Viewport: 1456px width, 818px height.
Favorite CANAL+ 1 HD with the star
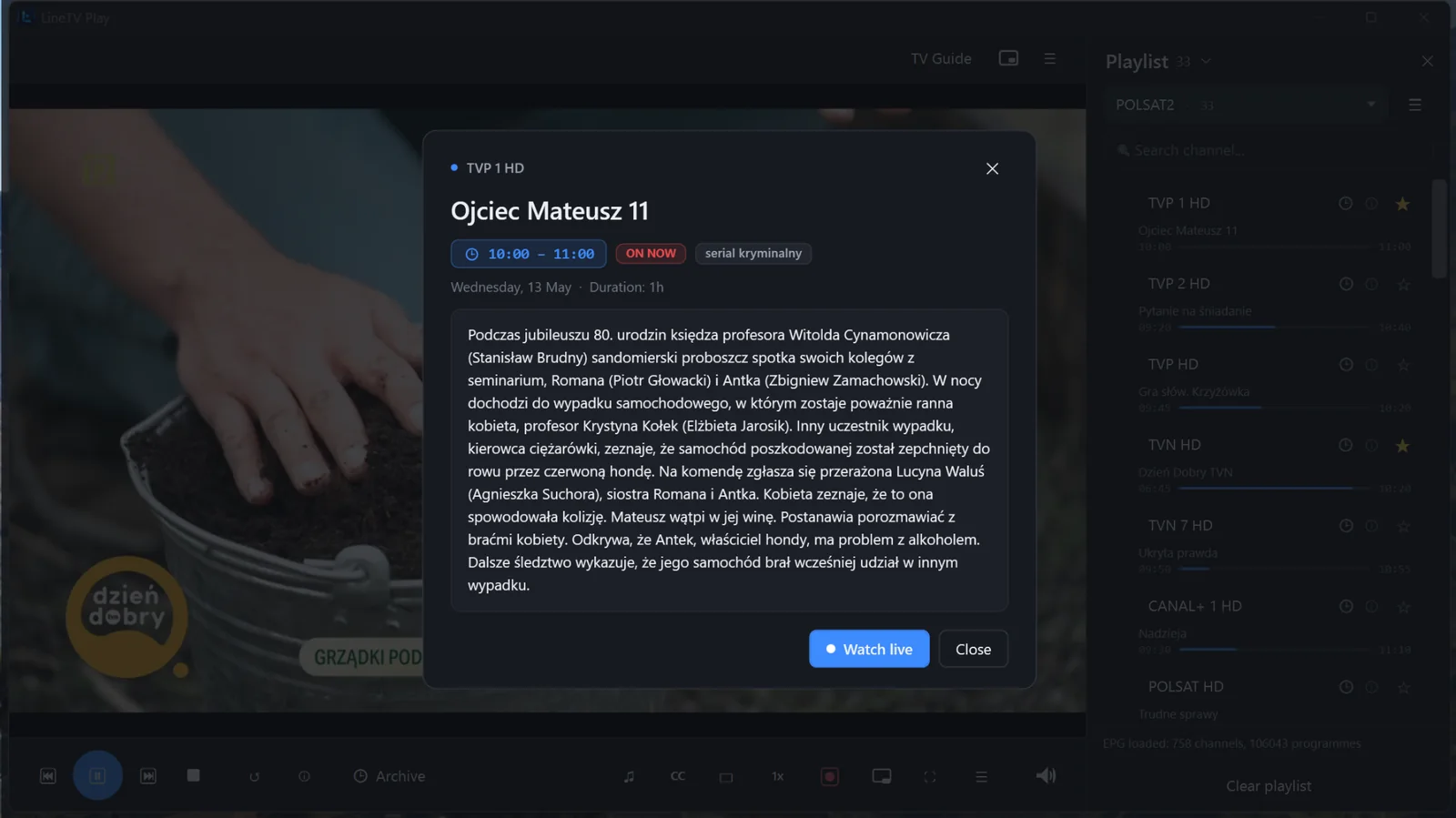1402,607
